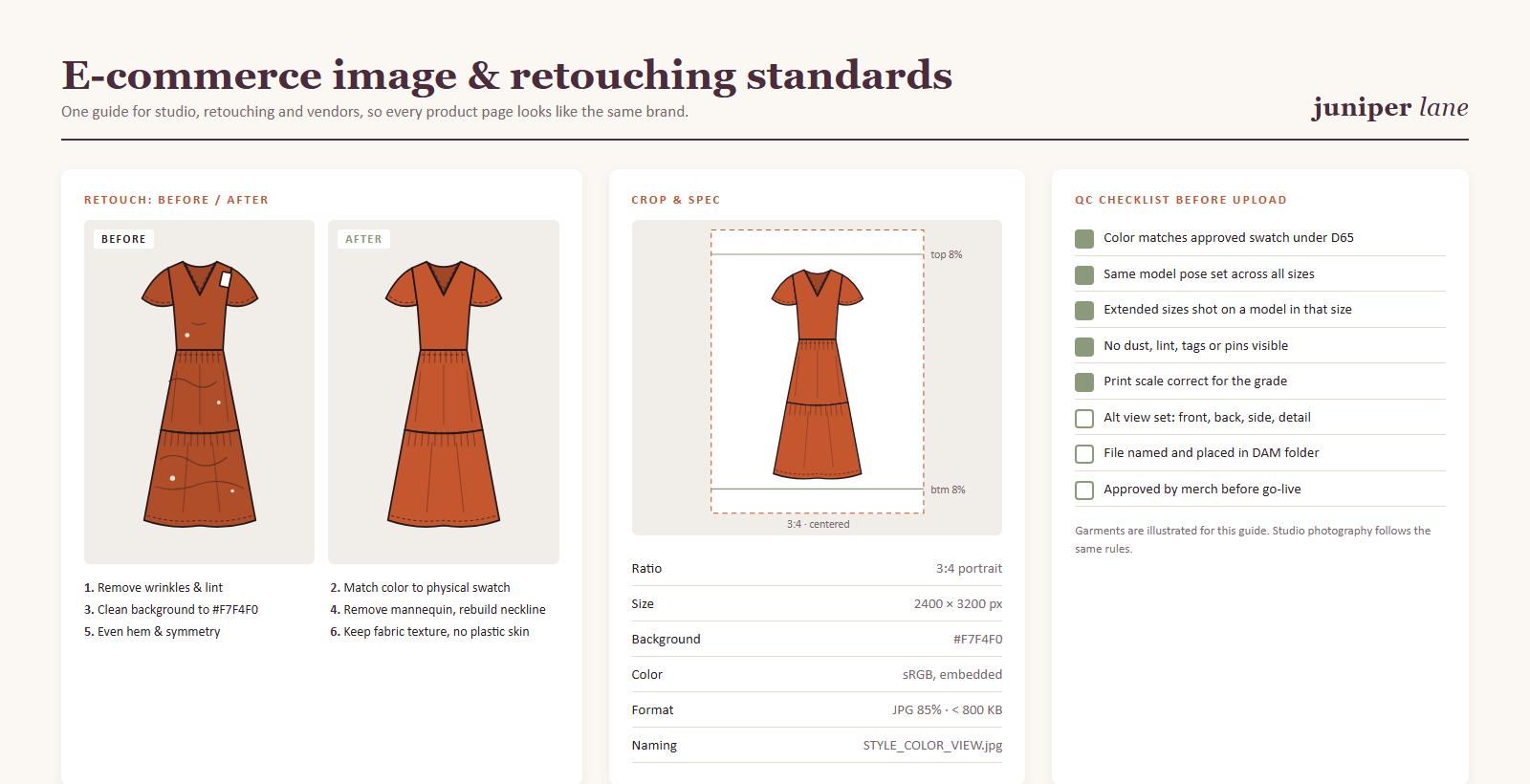Screen dimensions: 1530x784
Task: Toggle 'No dust, lint, tags or pins visible' checkbox
Action: pyautogui.click(x=1084, y=346)
